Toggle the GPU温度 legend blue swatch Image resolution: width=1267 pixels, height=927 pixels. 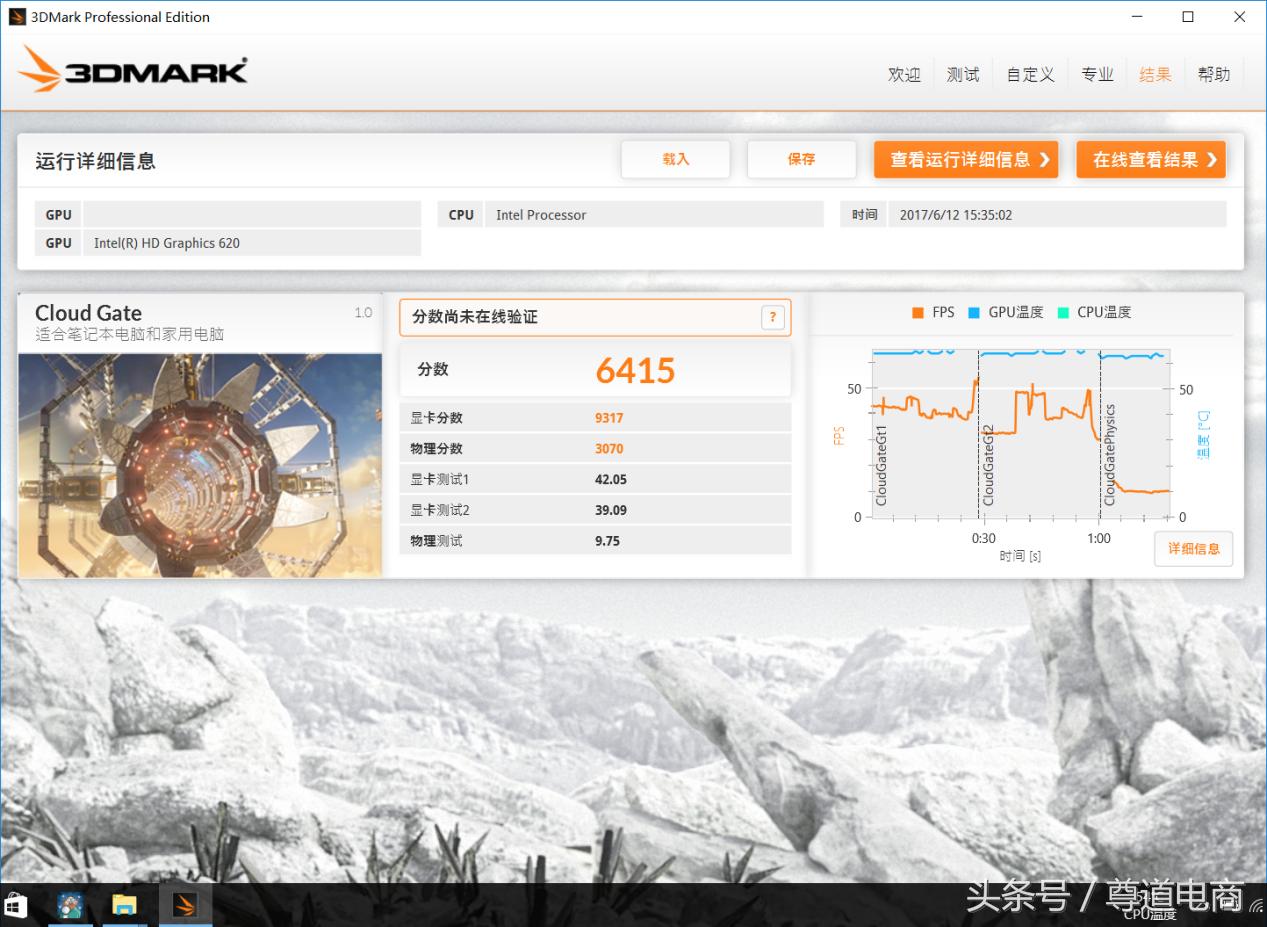pyautogui.click(x=974, y=313)
